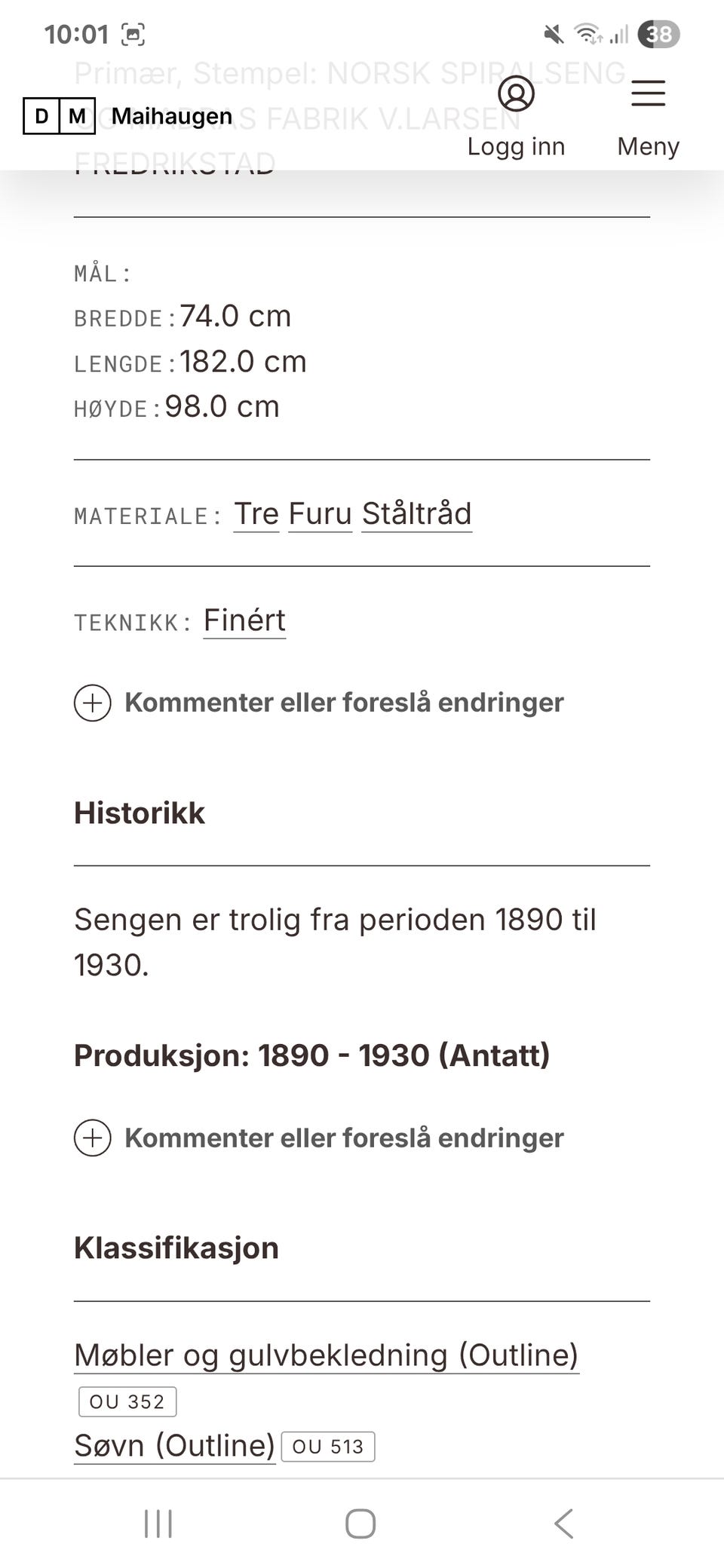Tap the Logg inn user icon
724x1568 pixels.
(x=516, y=93)
